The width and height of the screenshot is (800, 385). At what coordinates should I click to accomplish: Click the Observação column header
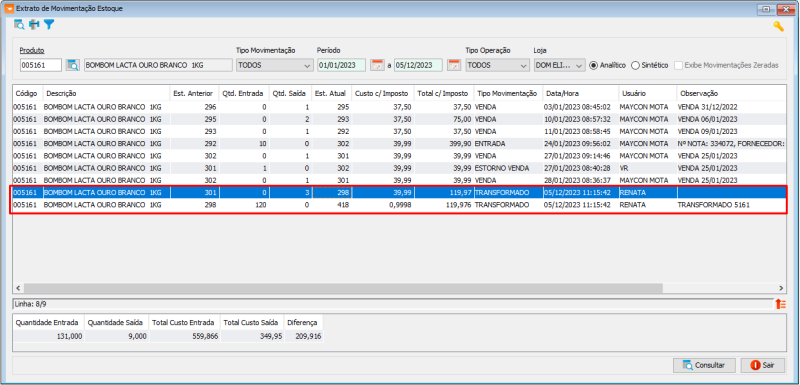click(x=731, y=93)
